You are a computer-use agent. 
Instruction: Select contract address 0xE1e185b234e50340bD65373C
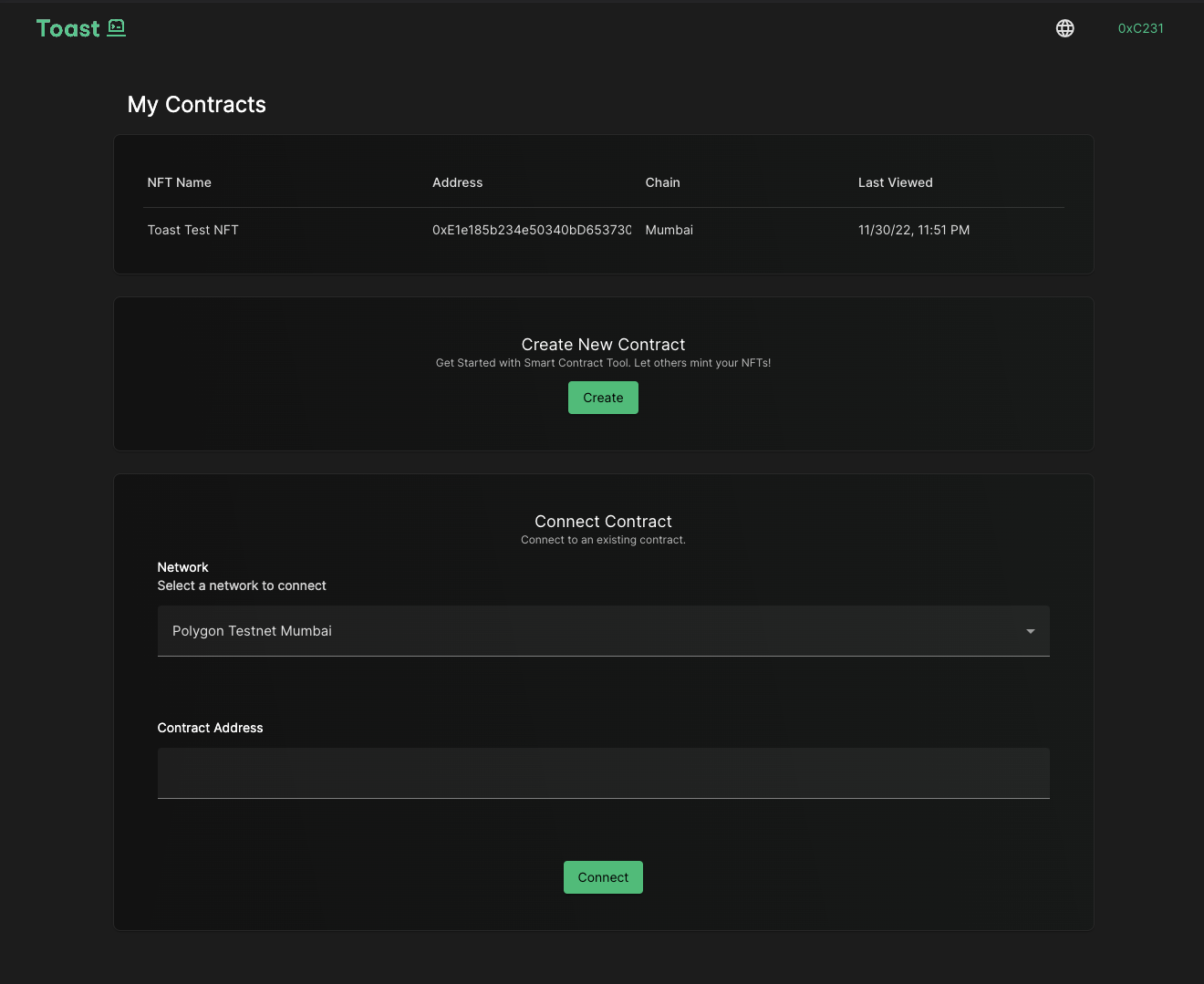[532, 230]
